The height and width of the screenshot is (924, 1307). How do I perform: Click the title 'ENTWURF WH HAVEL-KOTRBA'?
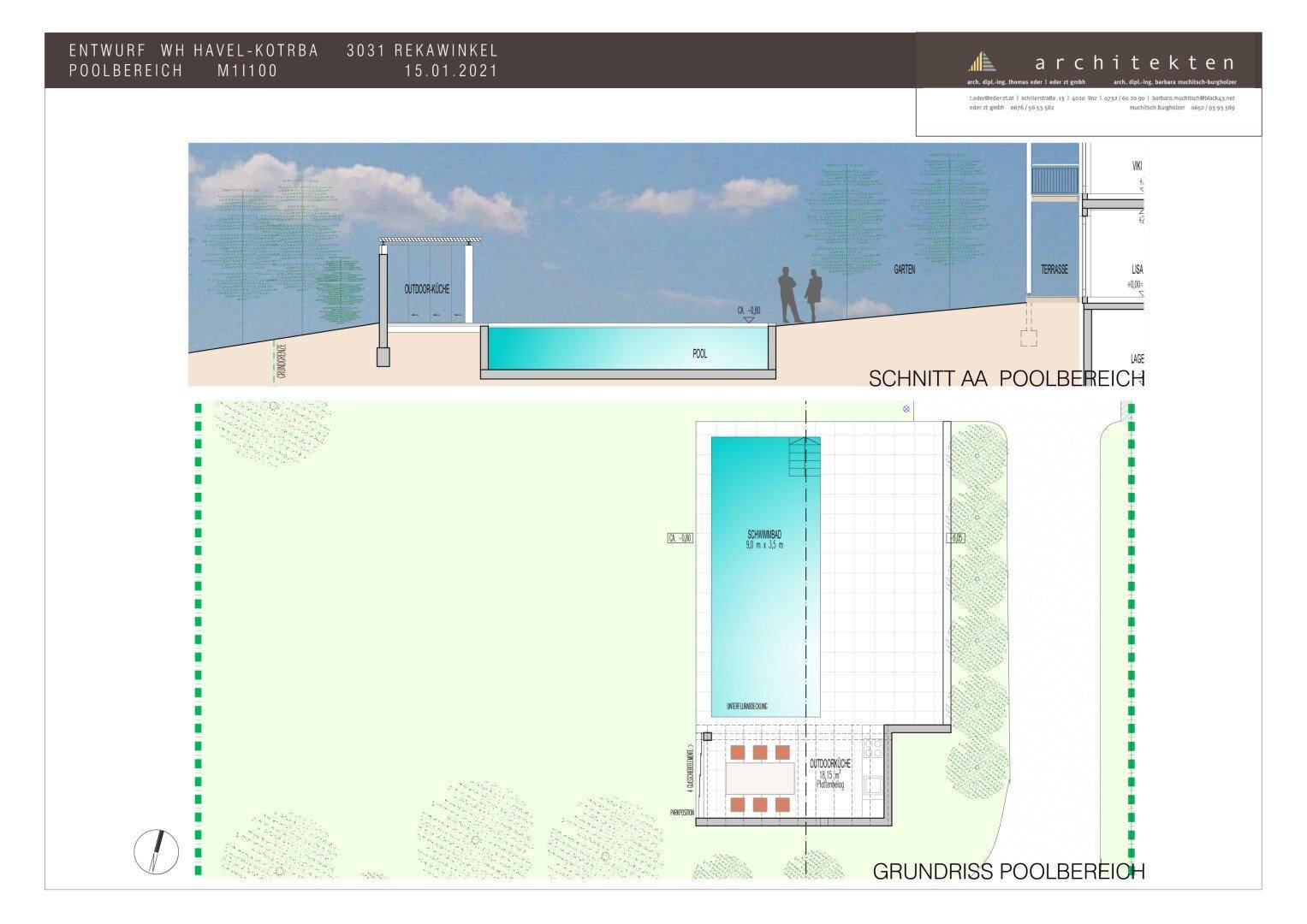193,51
